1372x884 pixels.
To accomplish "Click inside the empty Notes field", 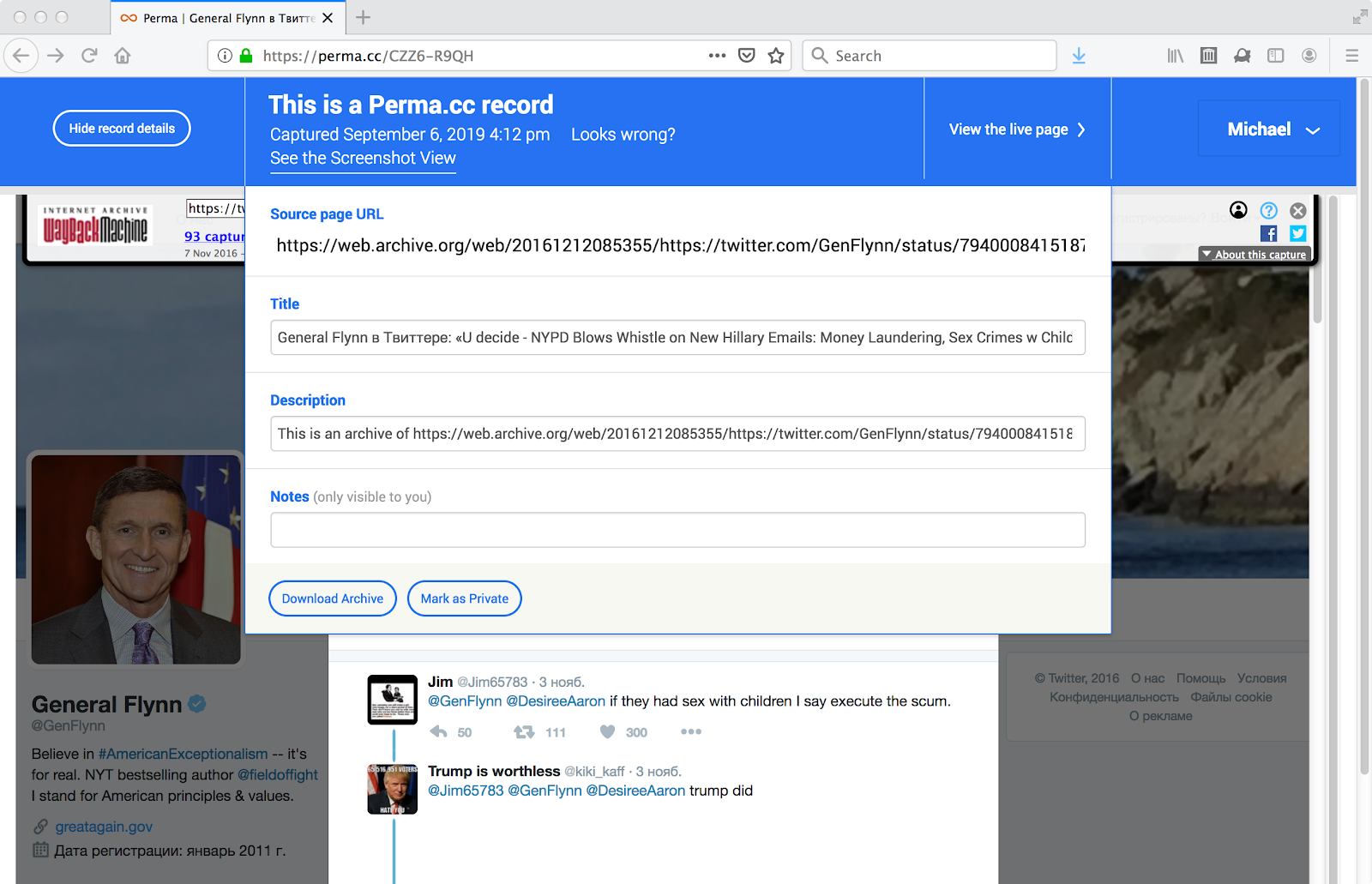I will click(677, 530).
